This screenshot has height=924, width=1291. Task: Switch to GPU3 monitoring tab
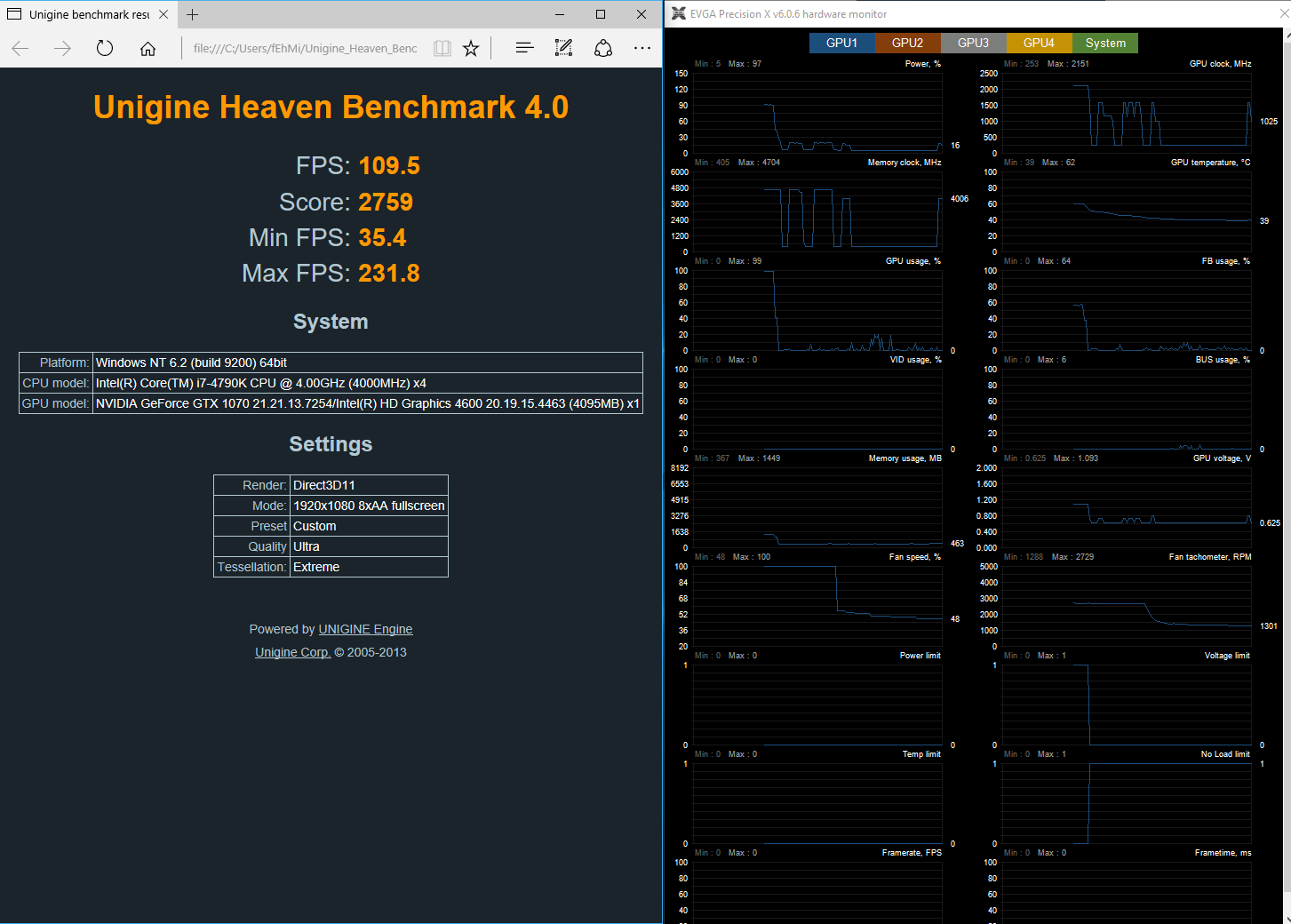tap(974, 43)
